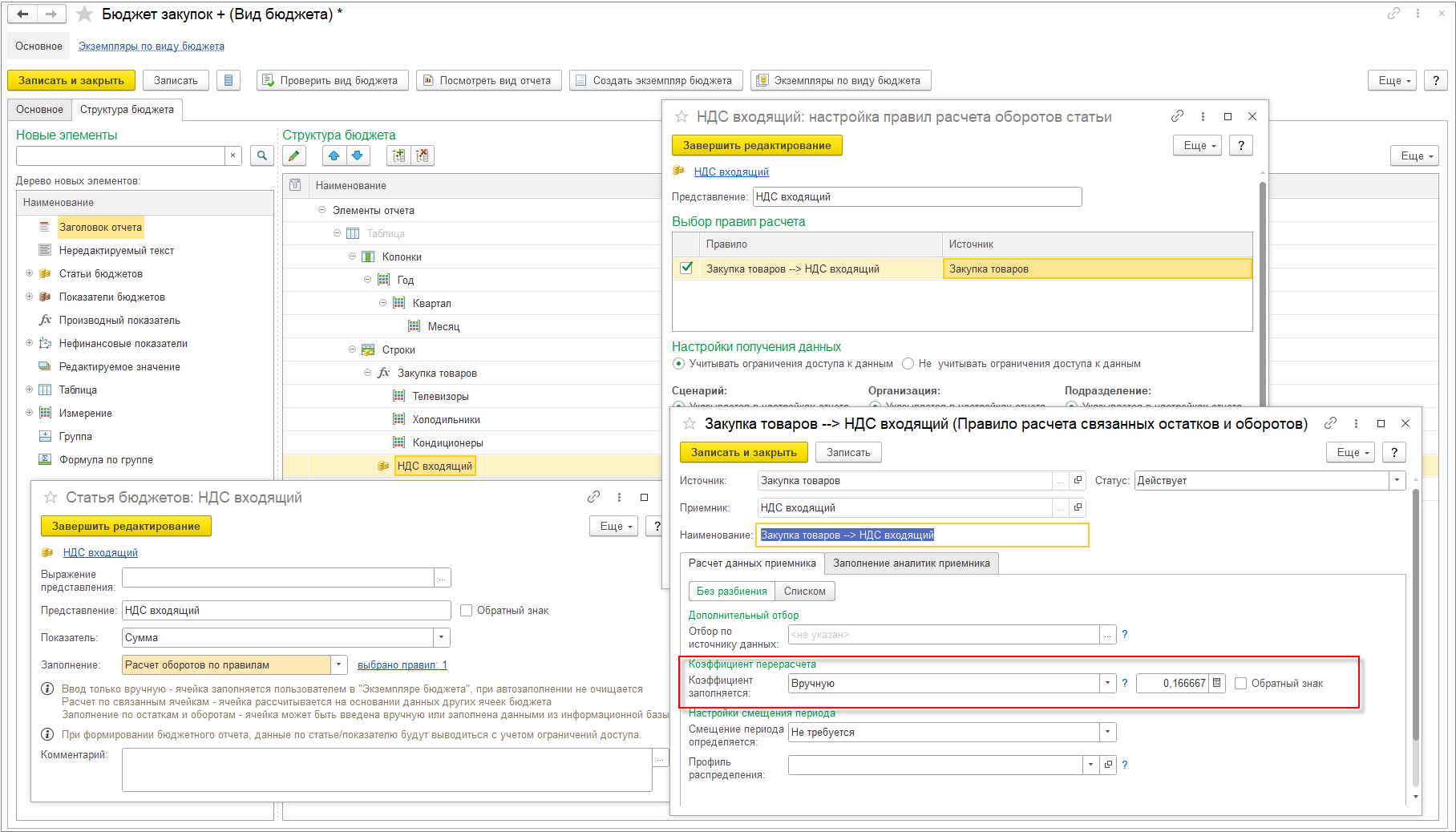Enable Обратный знак checkbox near coefficient
This screenshot has width=1456, height=832.
pos(1241,684)
